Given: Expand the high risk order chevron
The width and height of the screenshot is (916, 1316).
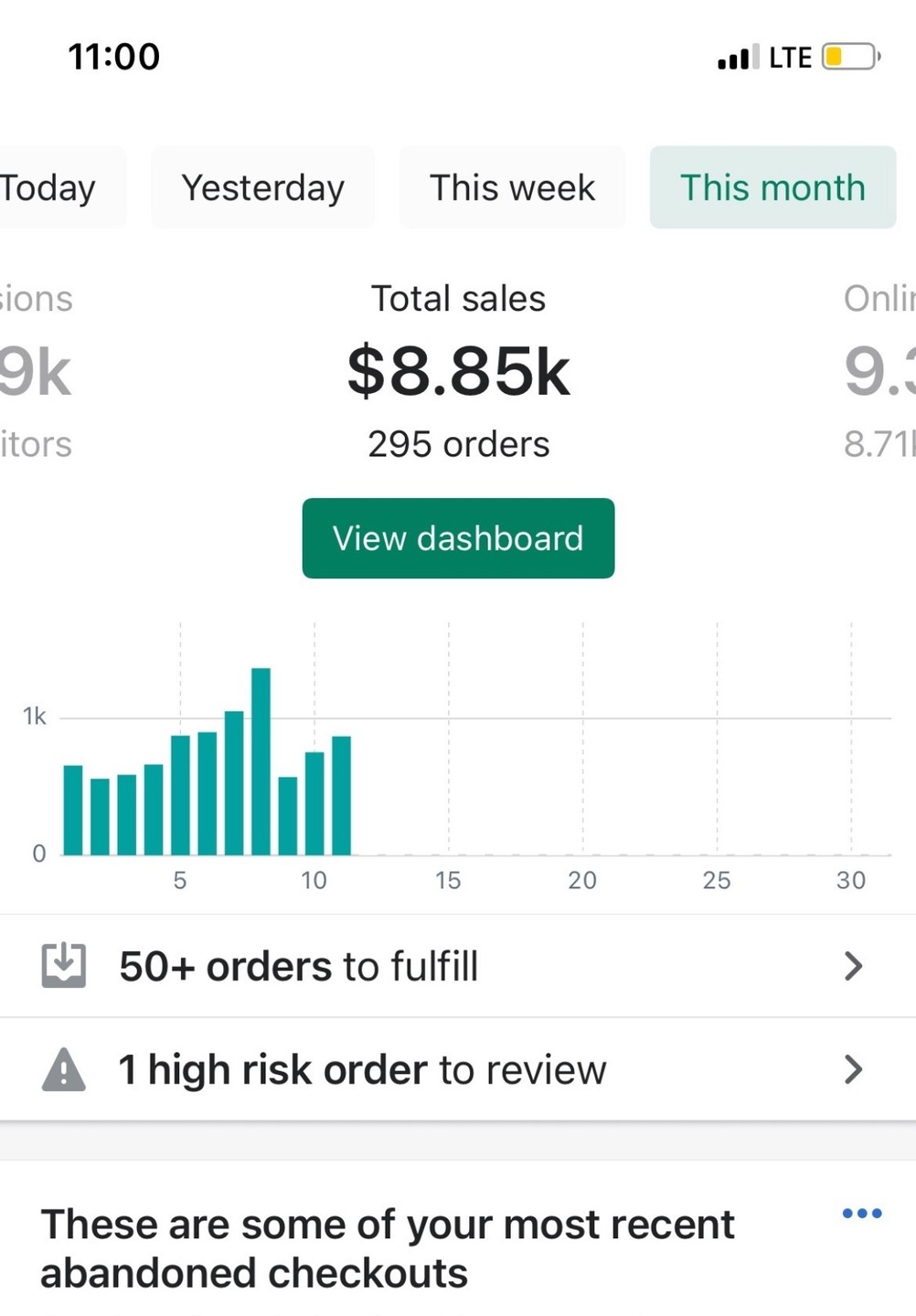Looking at the screenshot, I should tap(853, 1069).
